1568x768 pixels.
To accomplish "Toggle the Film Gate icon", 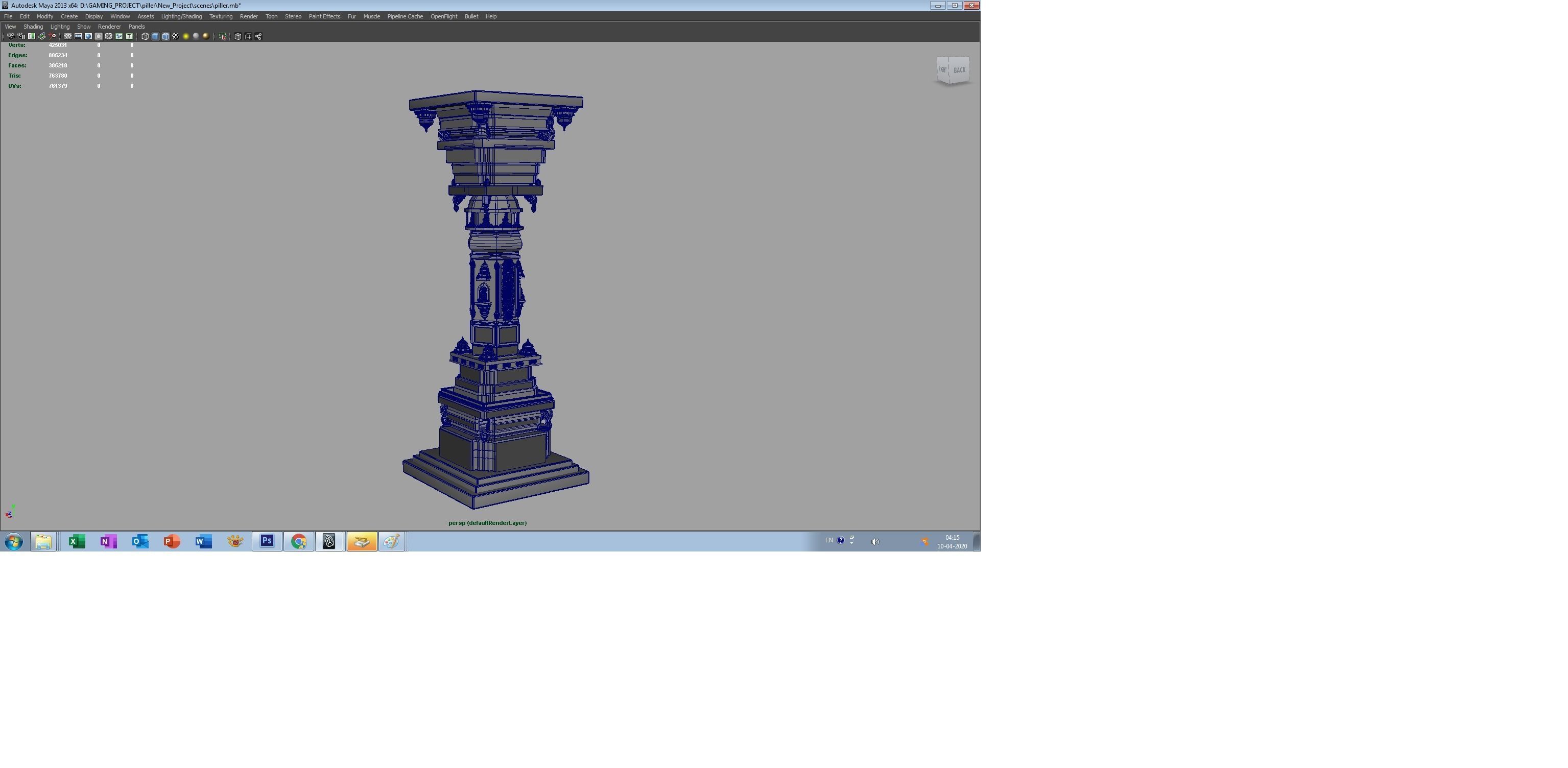I will pyautogui.click(x=78, y=37).
